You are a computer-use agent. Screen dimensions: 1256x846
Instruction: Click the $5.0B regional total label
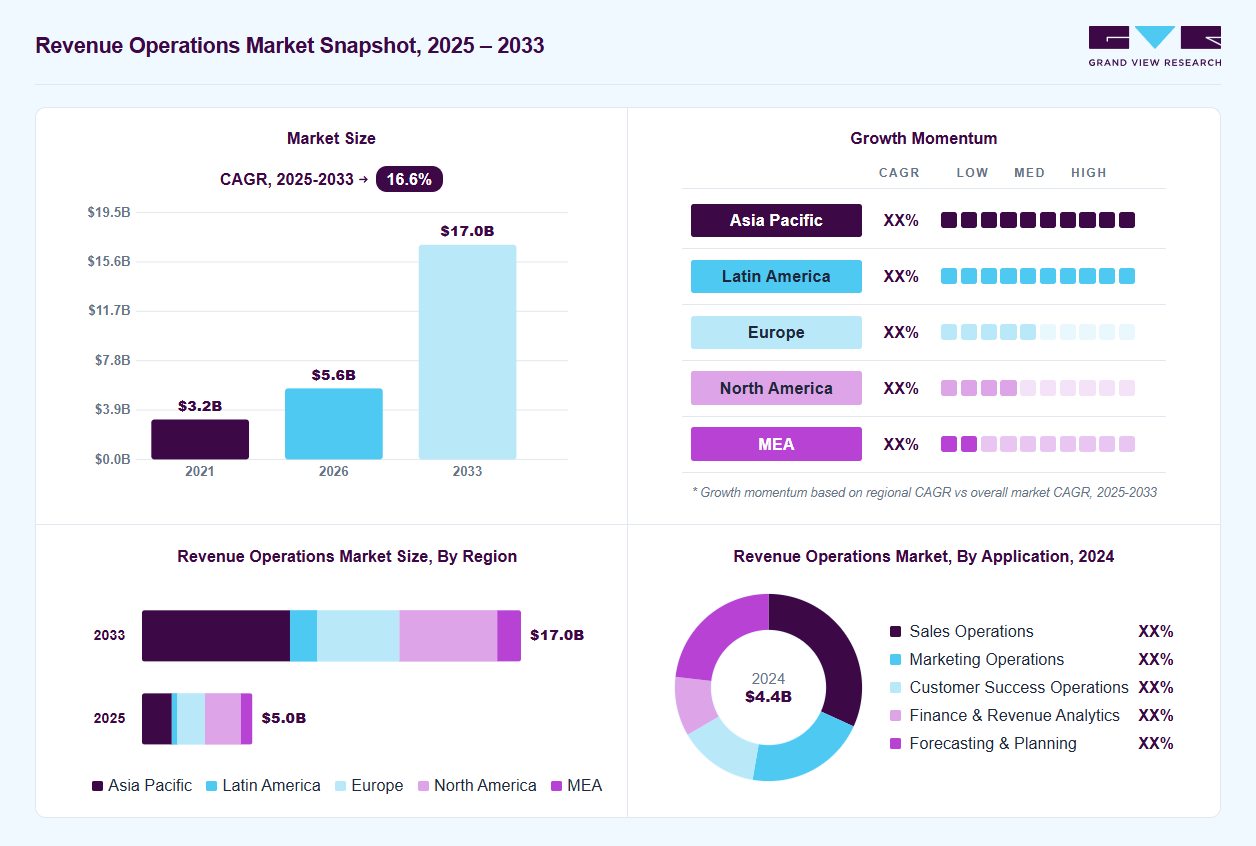(284, 718)
